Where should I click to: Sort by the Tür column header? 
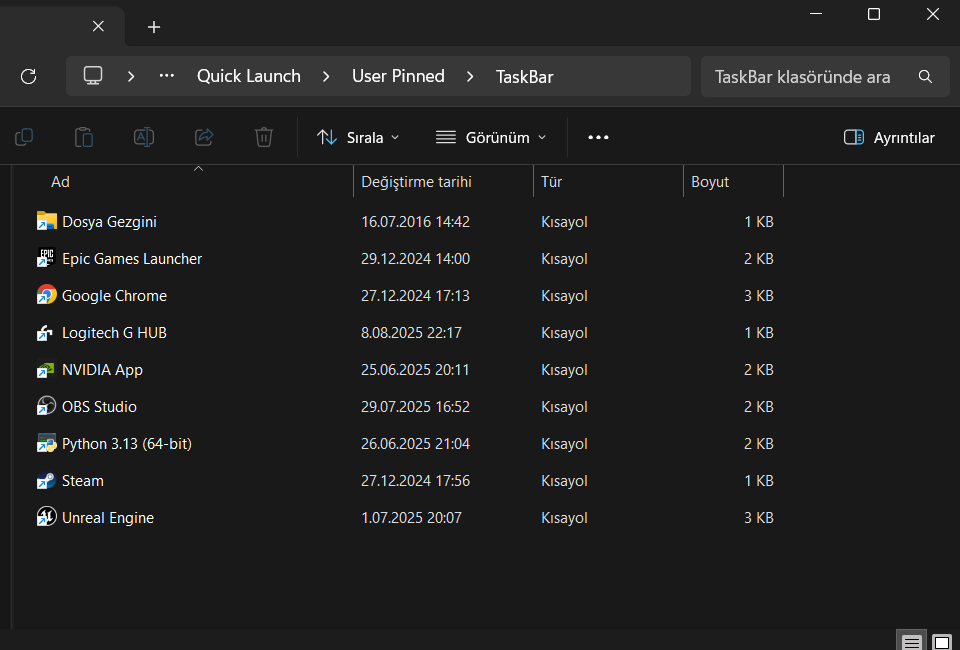click(608, 181)
